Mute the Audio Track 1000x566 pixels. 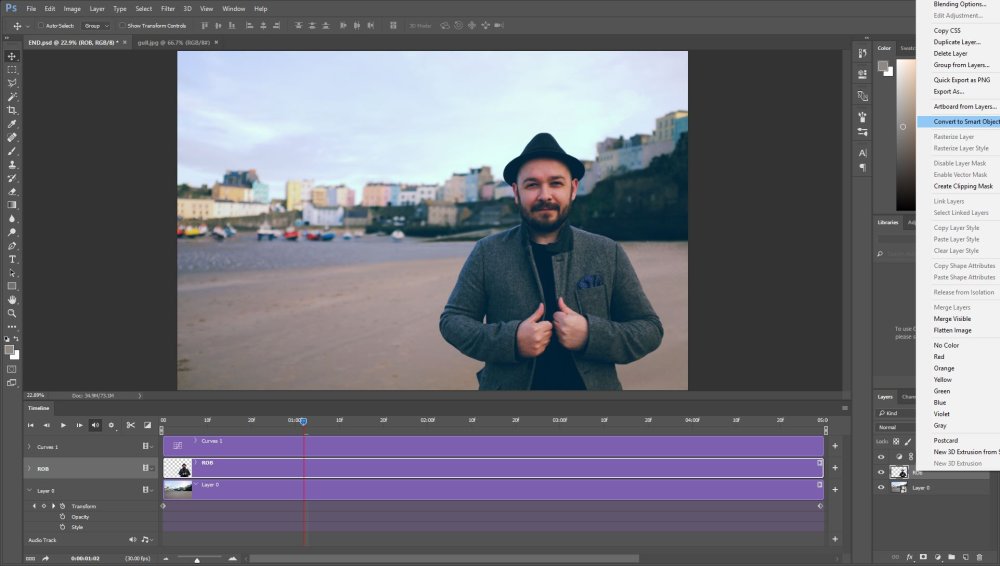pyautogui.click(x=132, y=540)
